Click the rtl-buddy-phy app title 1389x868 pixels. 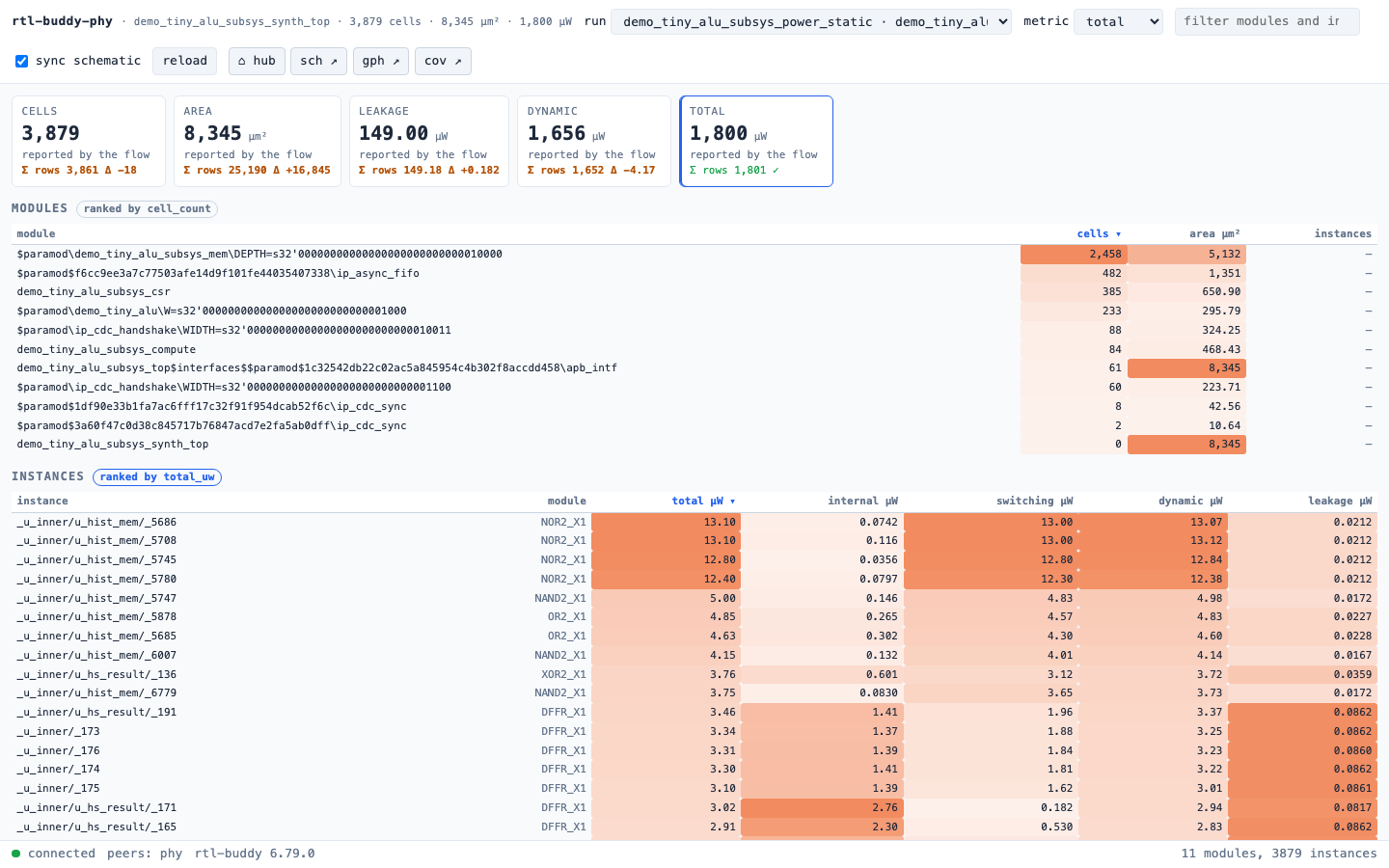(x=62, y=21)
